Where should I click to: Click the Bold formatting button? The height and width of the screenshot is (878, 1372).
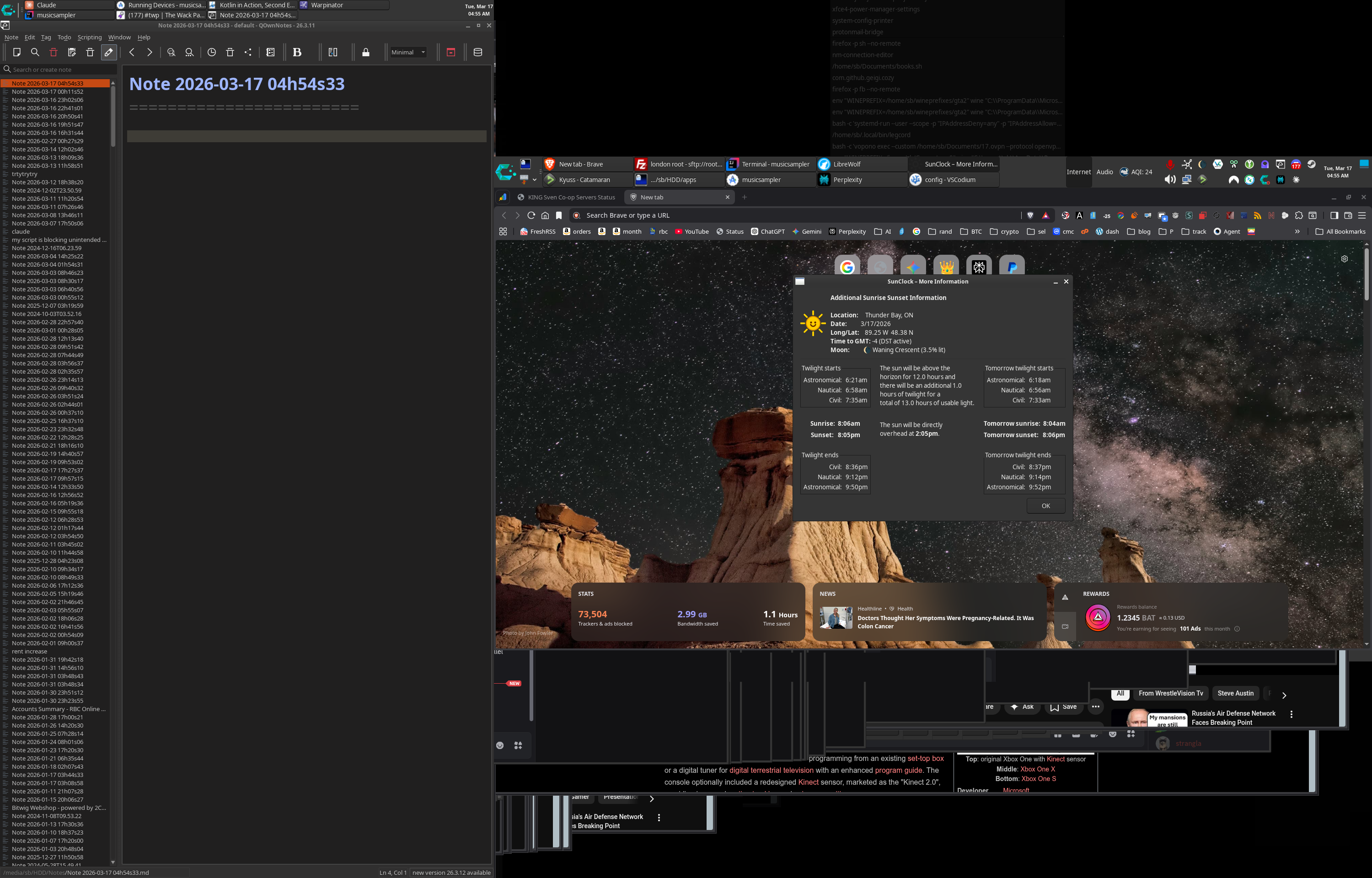click(297, 53)
